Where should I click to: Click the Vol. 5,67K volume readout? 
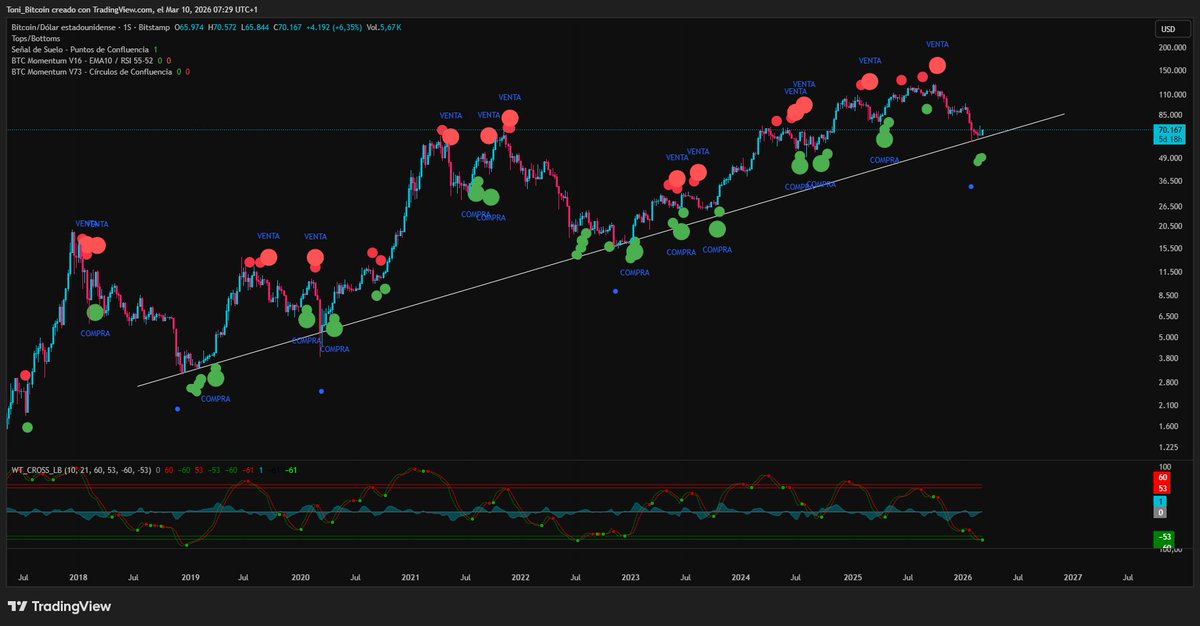(x=383, y=27)
